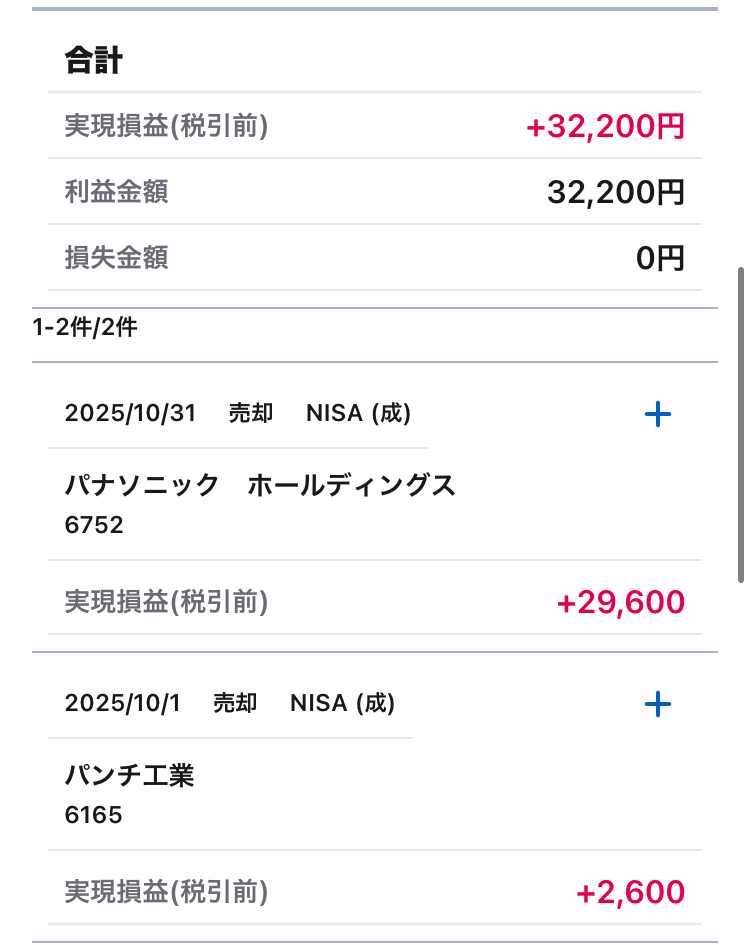Image resolution: width=750 pixels, height=945 pixels.
Task: Click the 0円 loss amount value
Action: [x=660, y=259]
